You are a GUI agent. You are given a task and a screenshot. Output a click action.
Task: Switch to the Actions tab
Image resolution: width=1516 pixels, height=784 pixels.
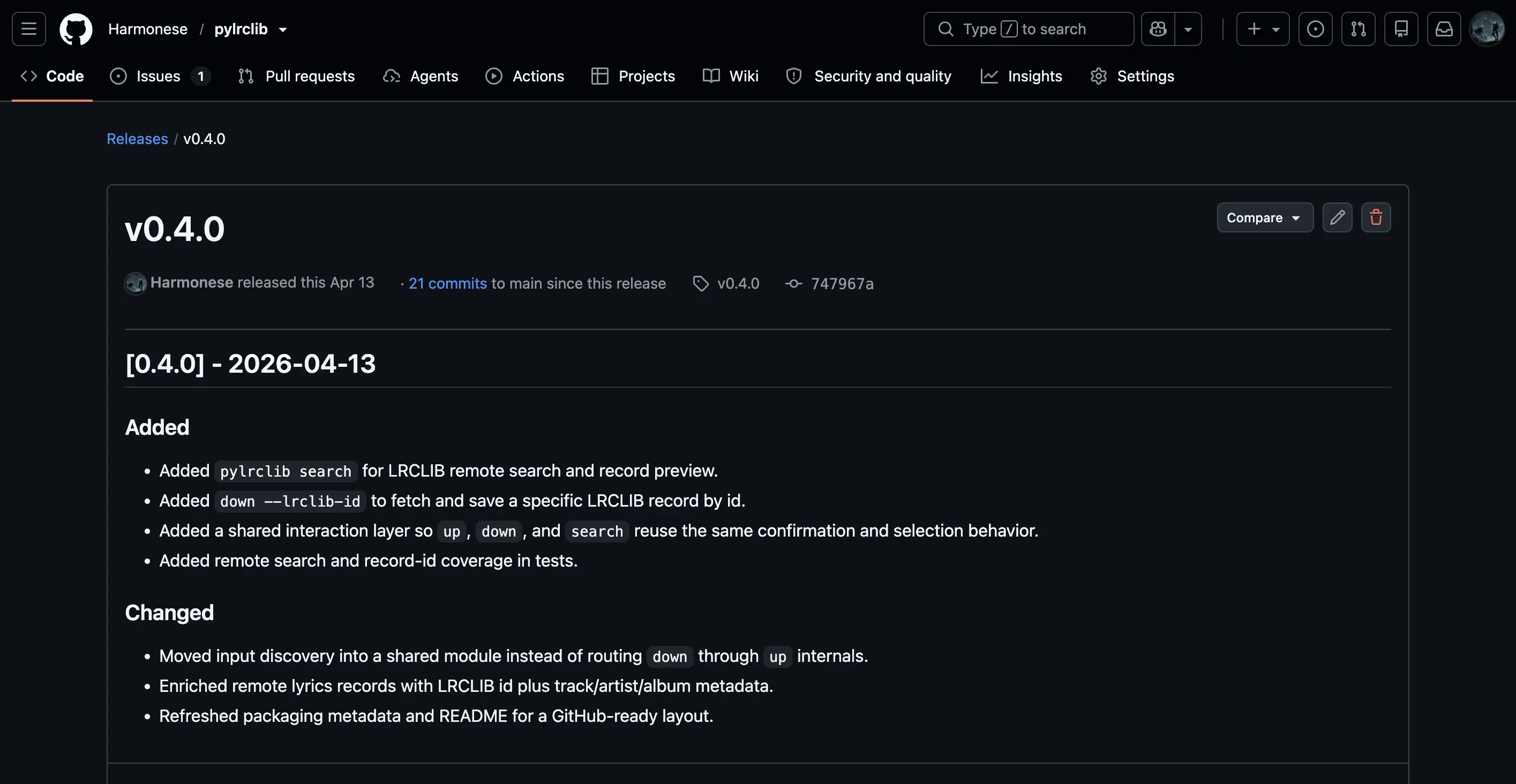[x=525, y=76]
